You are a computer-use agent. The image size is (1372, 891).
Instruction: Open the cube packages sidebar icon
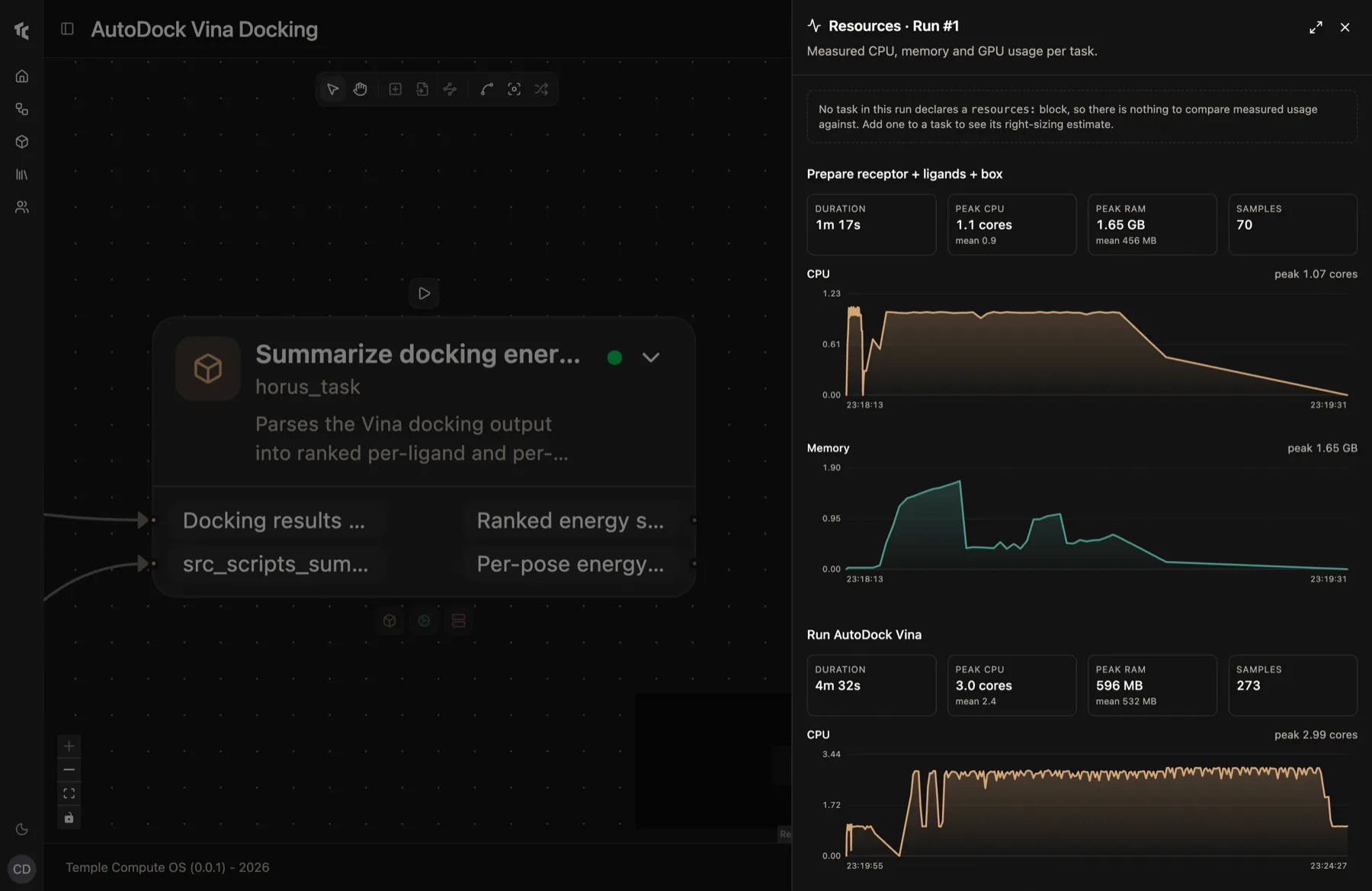(22, 142)
